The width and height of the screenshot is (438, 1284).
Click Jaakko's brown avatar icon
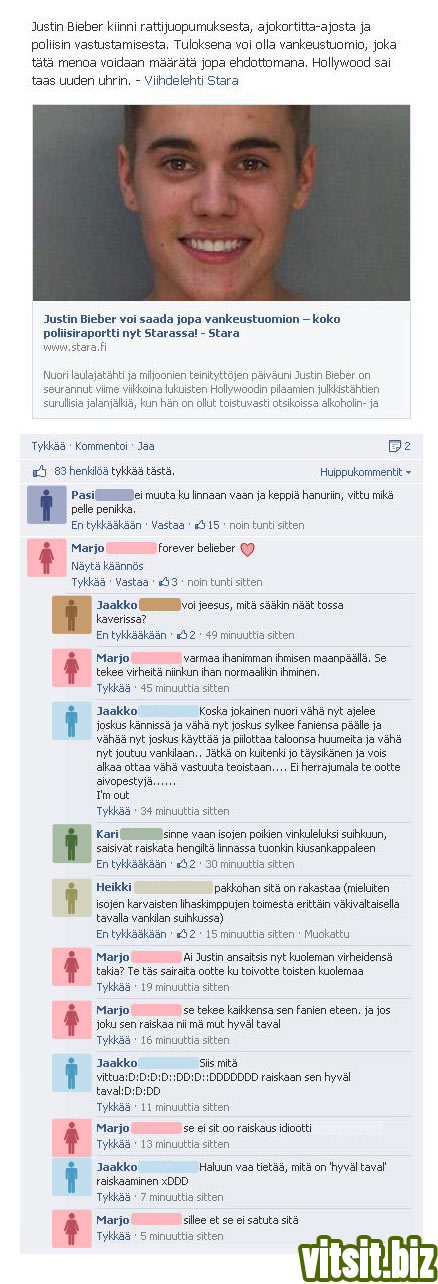pos(71,615)
